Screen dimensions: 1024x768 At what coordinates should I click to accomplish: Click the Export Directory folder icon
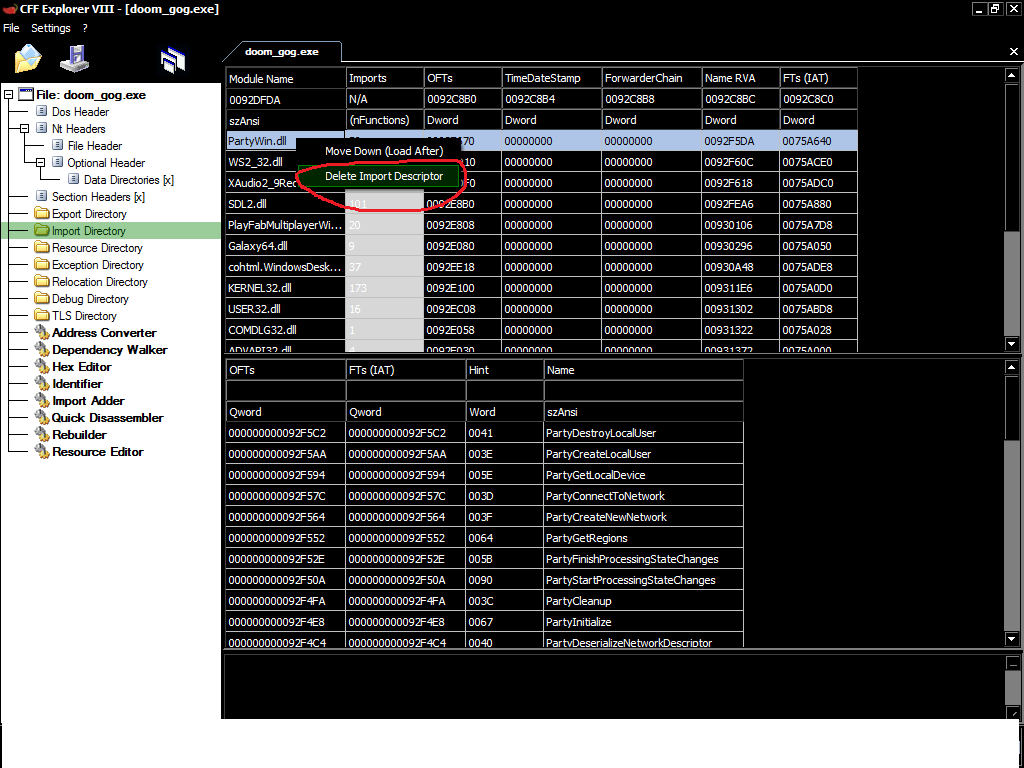point(42,214)
